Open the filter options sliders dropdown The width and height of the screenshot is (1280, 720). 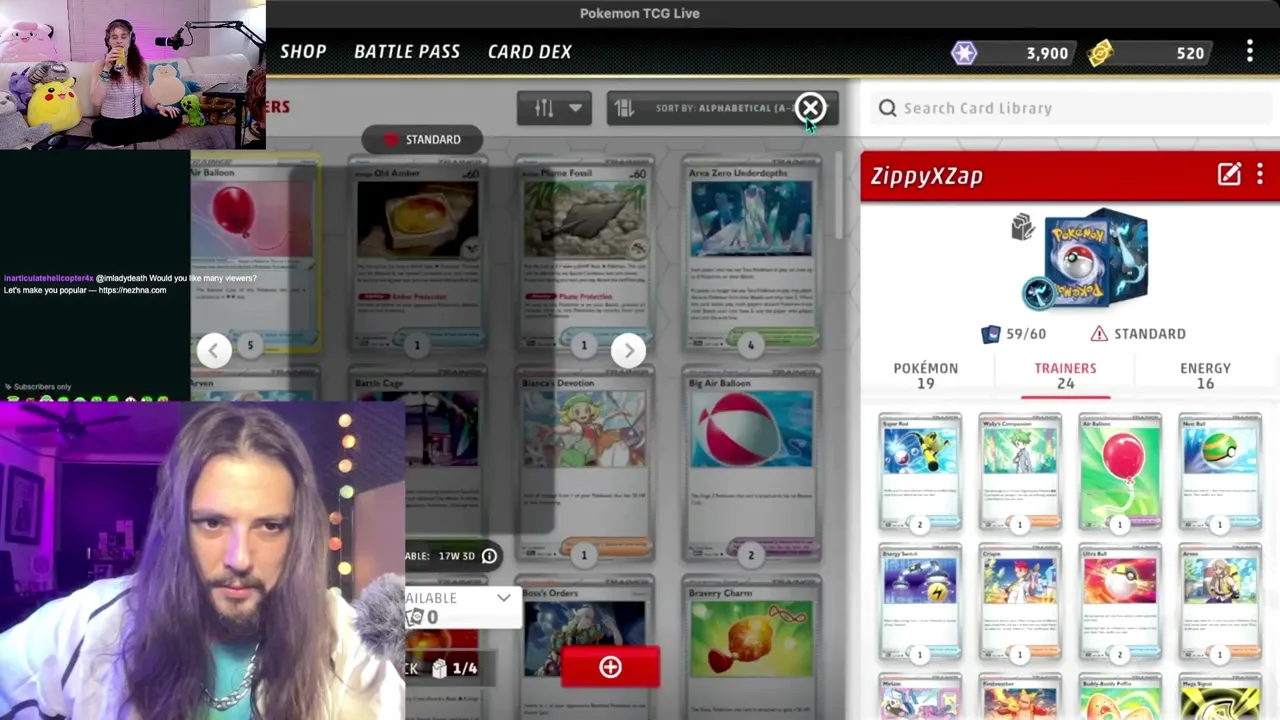pyautogui.click(x=554, y=108)
